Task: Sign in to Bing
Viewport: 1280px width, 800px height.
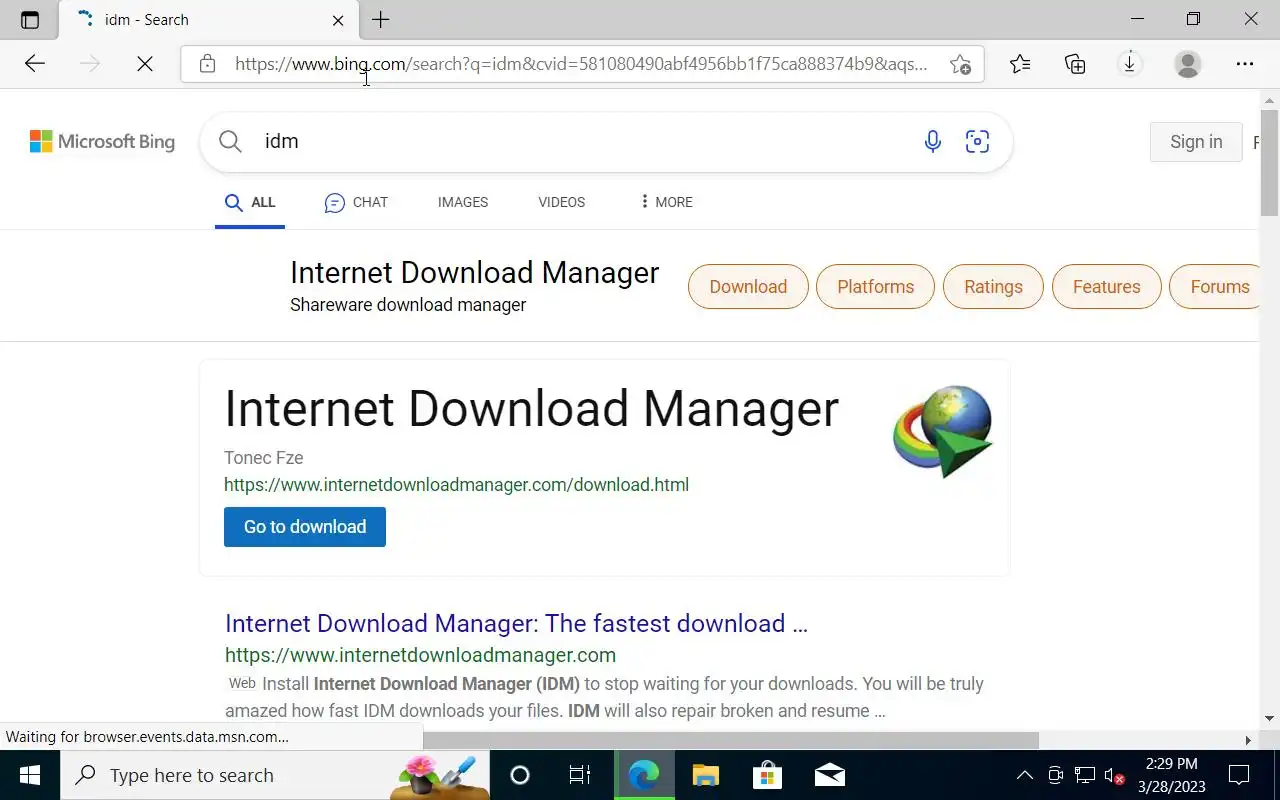Action: tap(1196, 142)
